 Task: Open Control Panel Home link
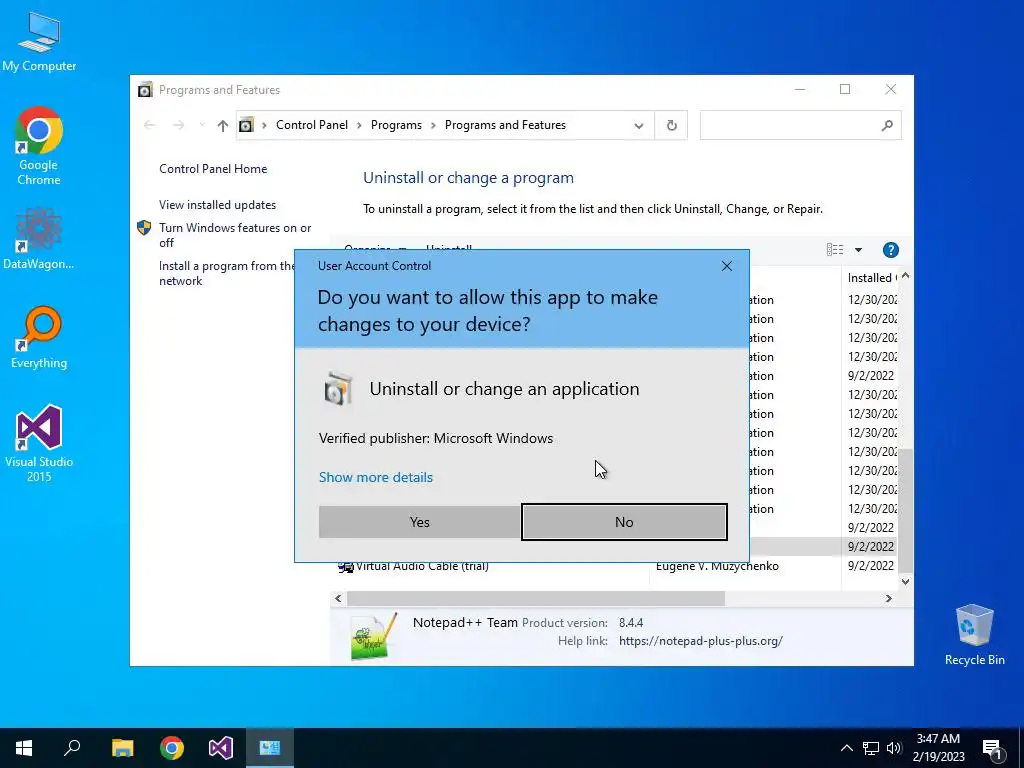(x=213, y=168)
